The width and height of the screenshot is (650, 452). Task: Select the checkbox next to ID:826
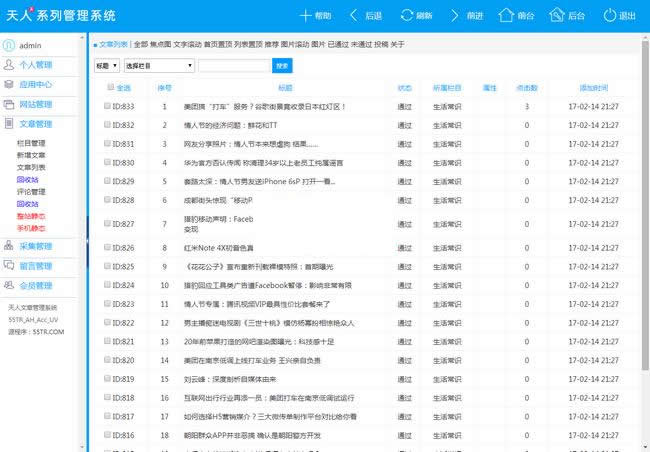click(x=108, y=247)
